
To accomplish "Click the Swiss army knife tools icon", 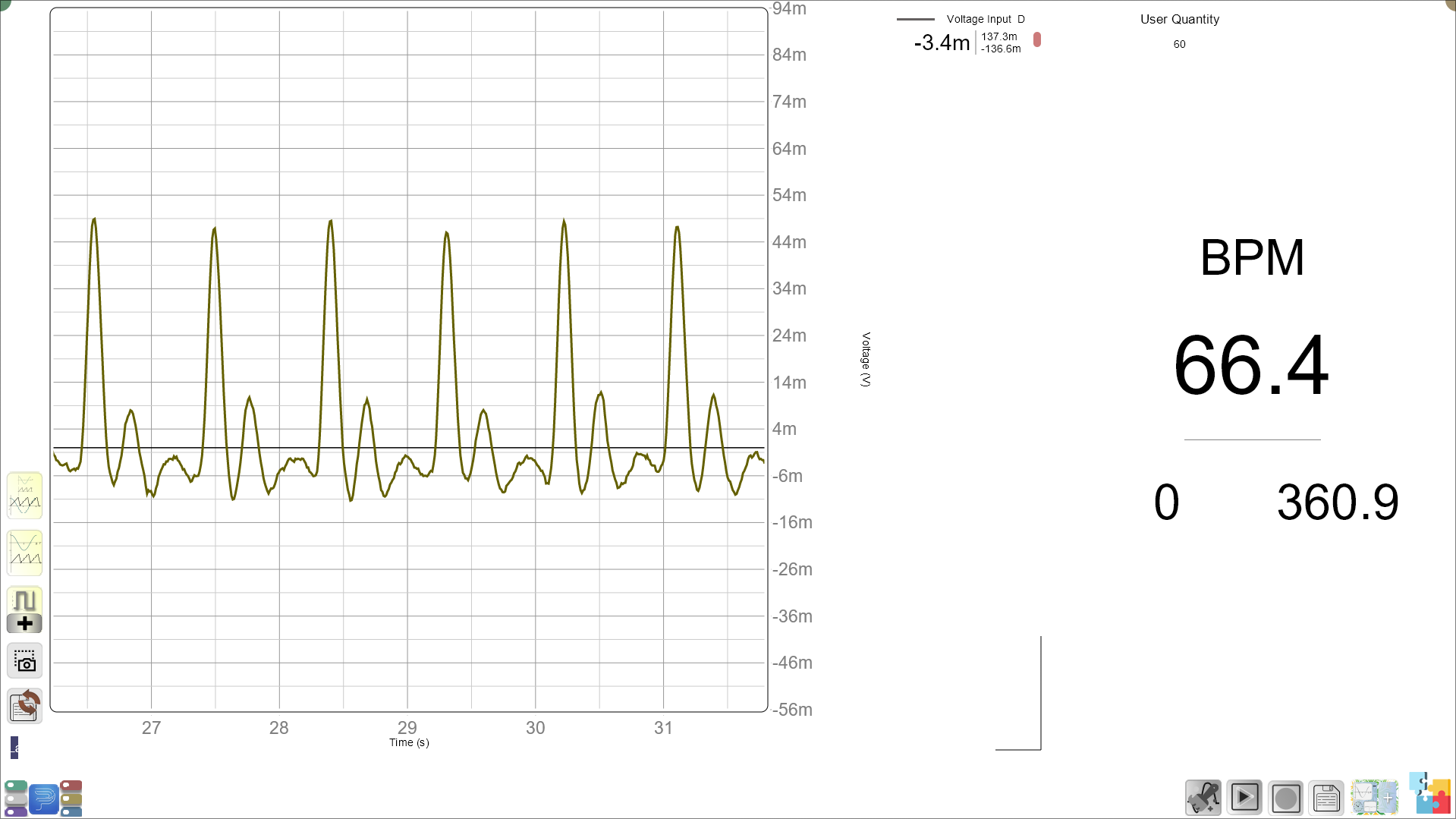I will click(1203, 798).
